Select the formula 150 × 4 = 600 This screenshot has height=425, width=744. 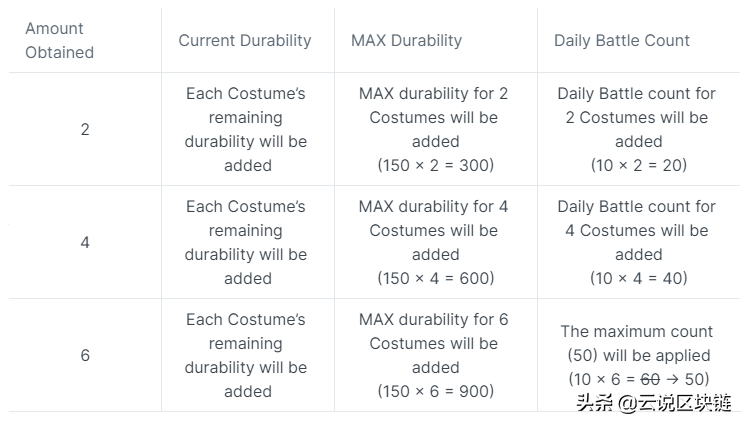click(435, 278)
